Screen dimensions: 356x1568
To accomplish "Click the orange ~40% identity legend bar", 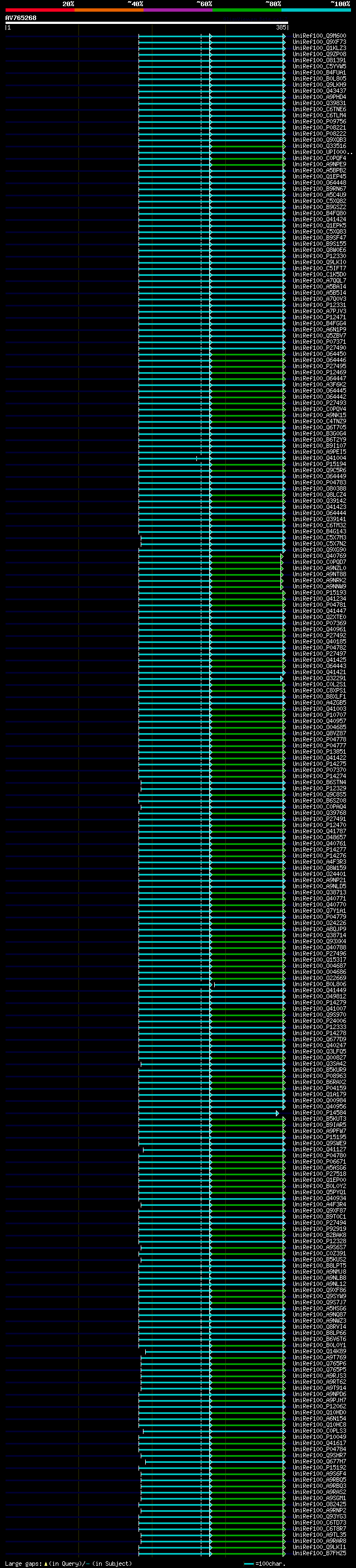I will click(109, 10).
